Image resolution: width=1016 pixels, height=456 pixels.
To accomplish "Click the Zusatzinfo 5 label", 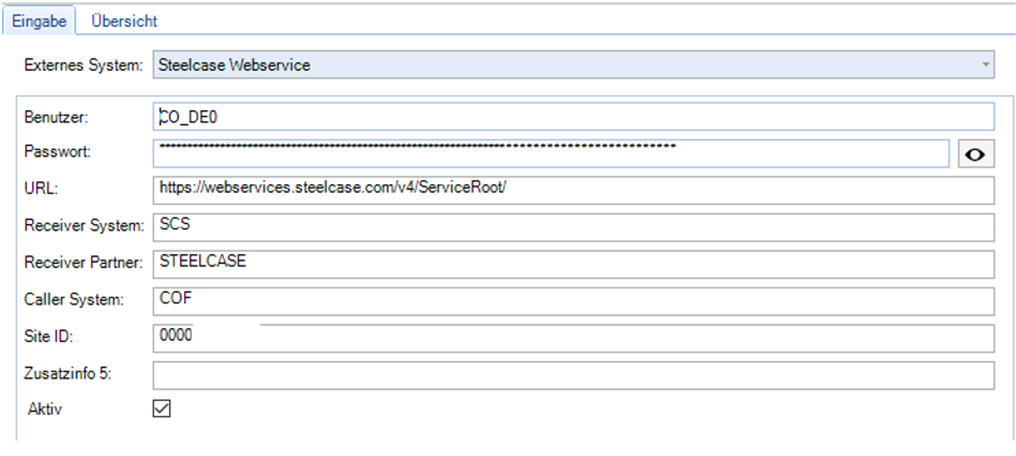I will [67, 375].
